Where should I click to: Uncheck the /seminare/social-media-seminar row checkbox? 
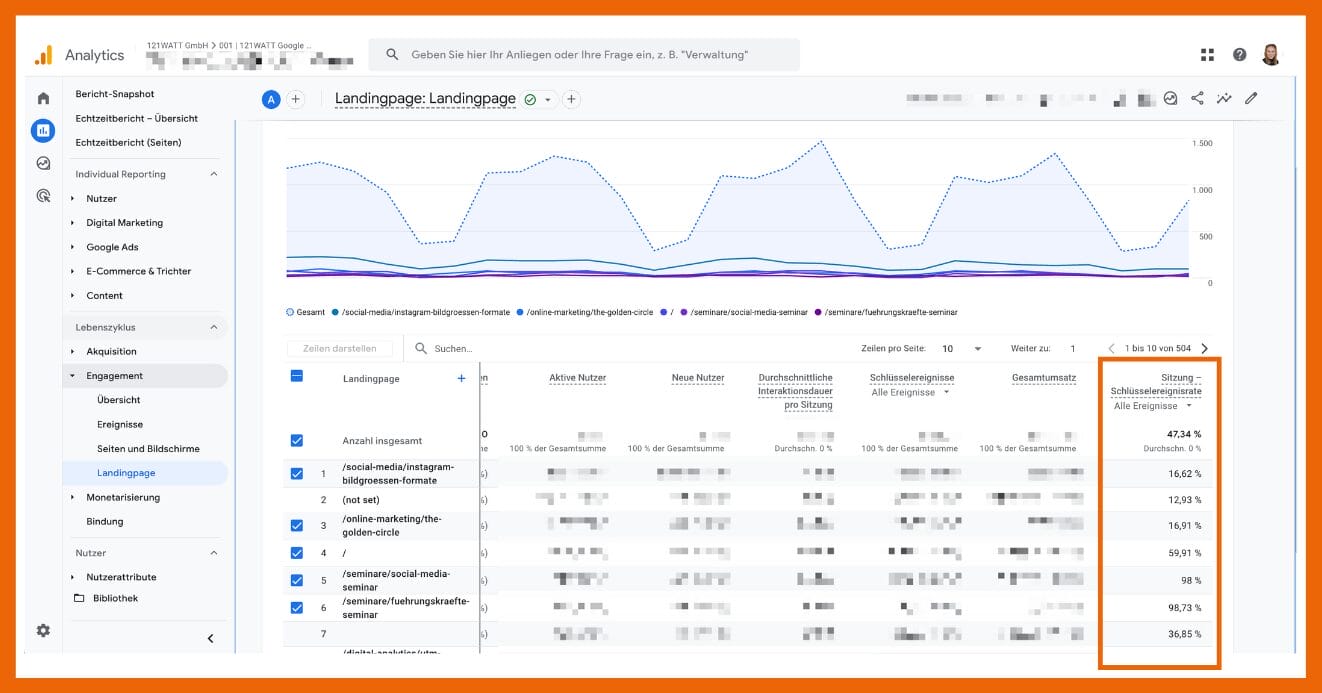pyautogui.click(x=296, y=580)
